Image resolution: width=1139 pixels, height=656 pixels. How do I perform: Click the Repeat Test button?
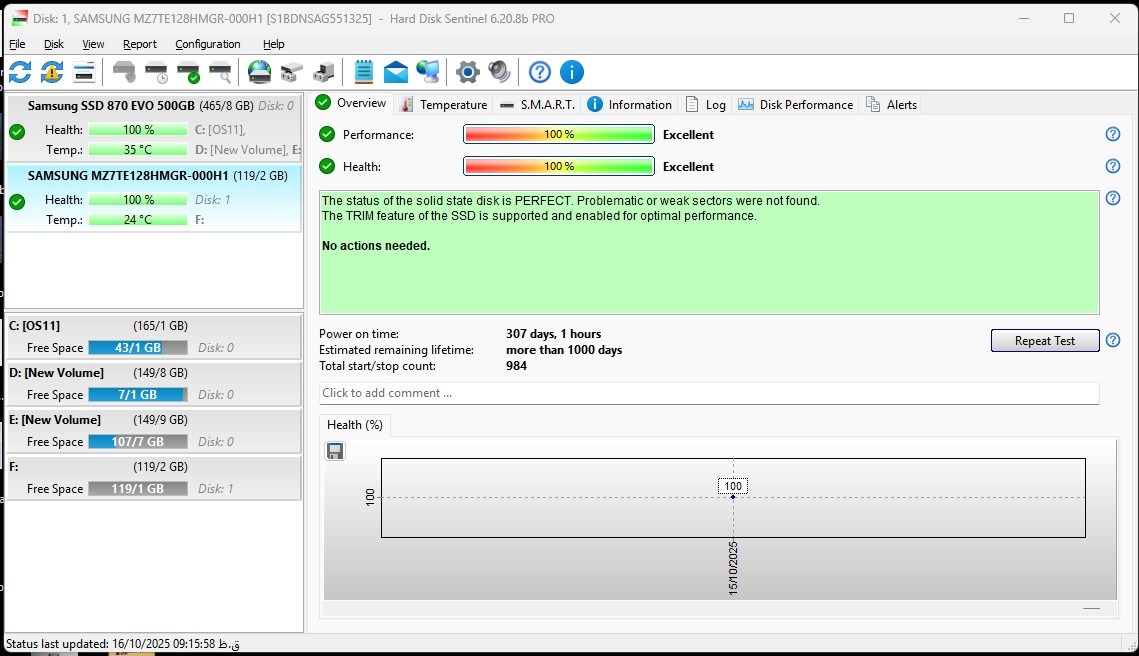(1044, 341)
